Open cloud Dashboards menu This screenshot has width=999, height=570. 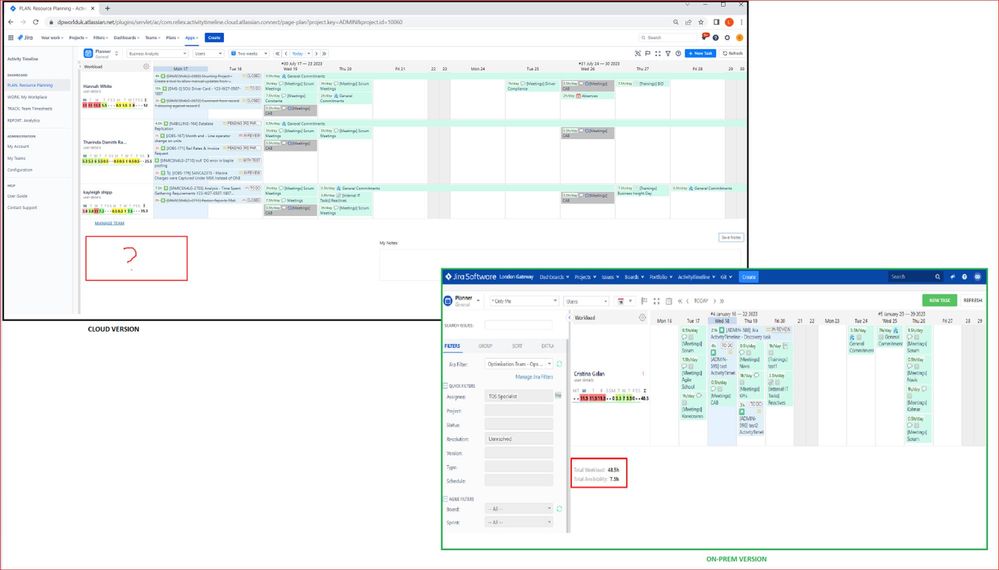click(x=126, y=38)
